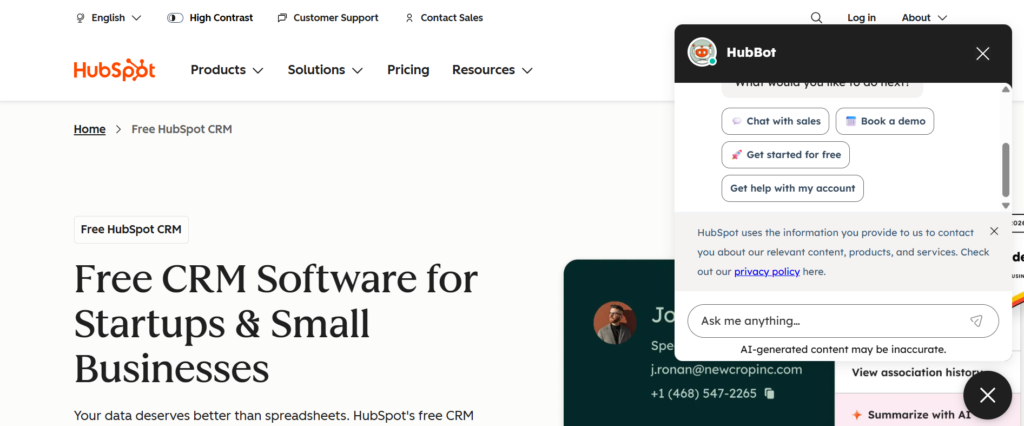Dismiss the privacy notice with X
The height and width of the screenshot is (426, 1024).
993,231
